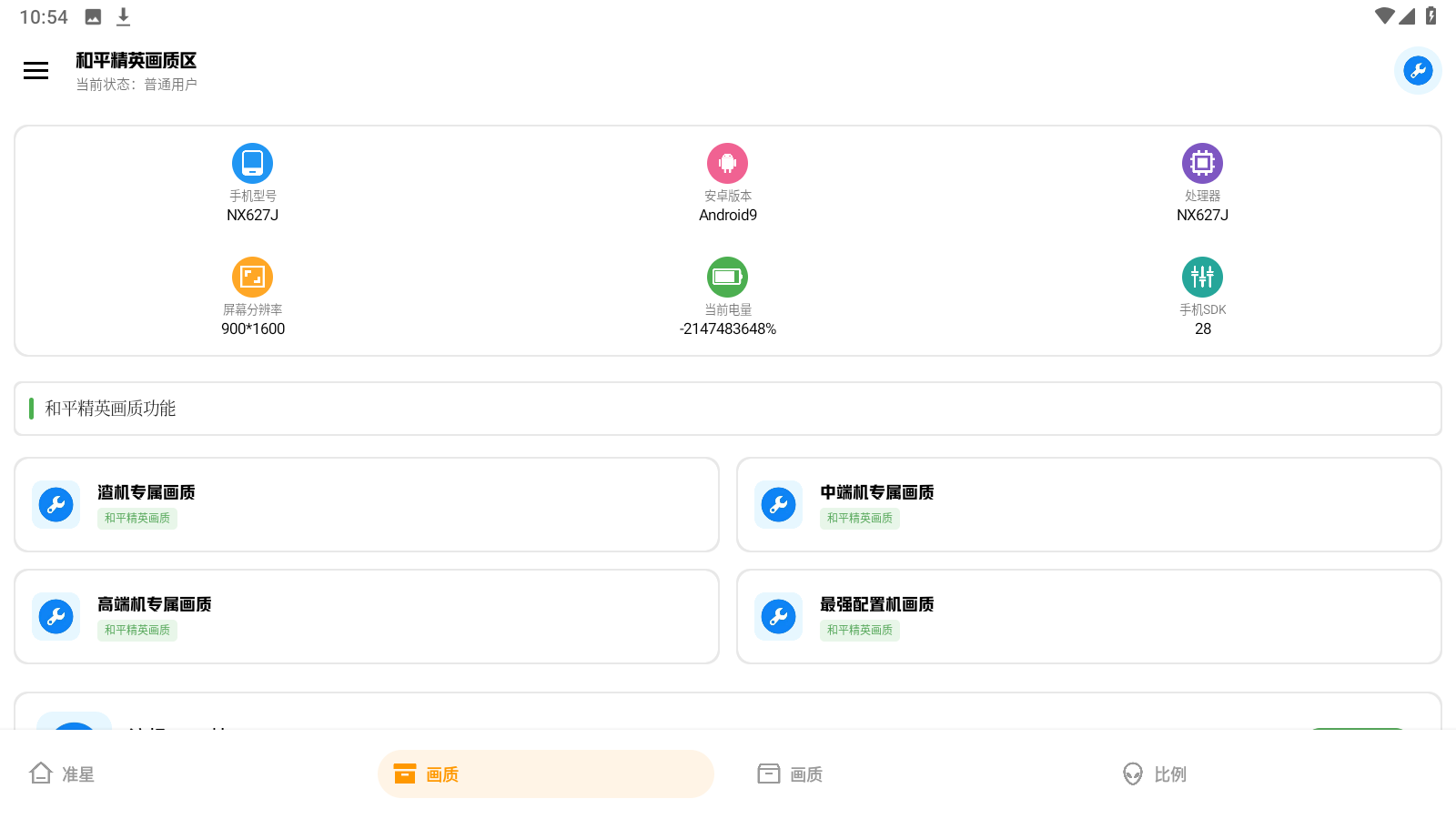Open the second 画质 tab
Image resolution: width=1456 pixels, height=819 pixels.
click(790, 773)
